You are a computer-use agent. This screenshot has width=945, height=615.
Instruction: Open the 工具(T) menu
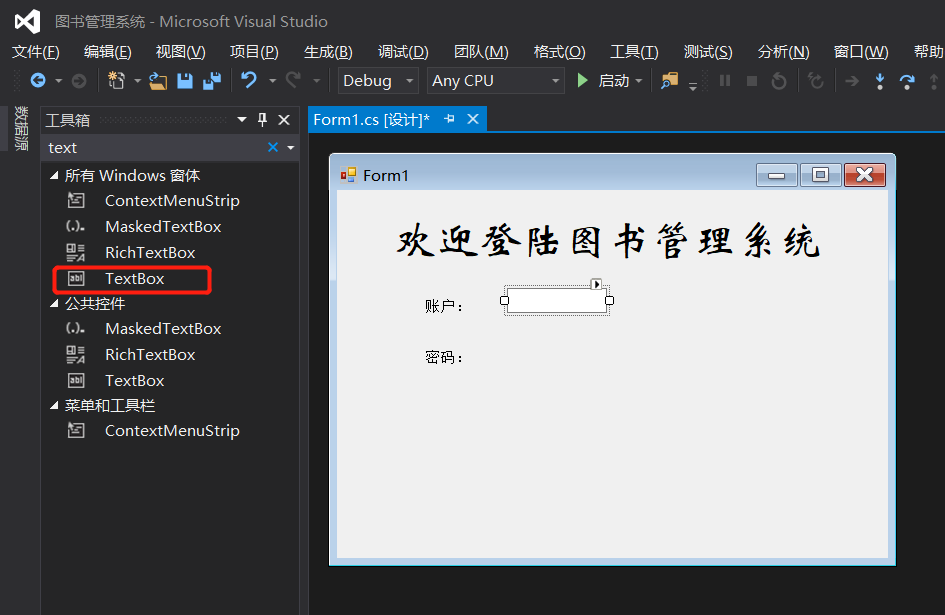(634, 52)
